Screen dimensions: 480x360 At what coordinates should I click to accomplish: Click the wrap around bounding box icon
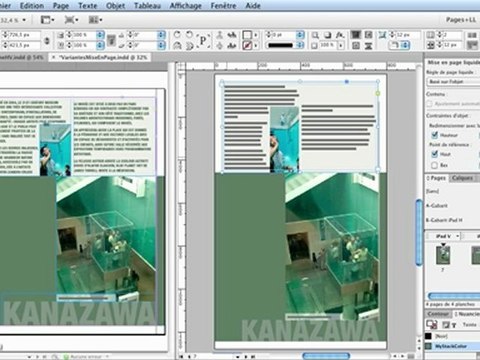[368, 35]
